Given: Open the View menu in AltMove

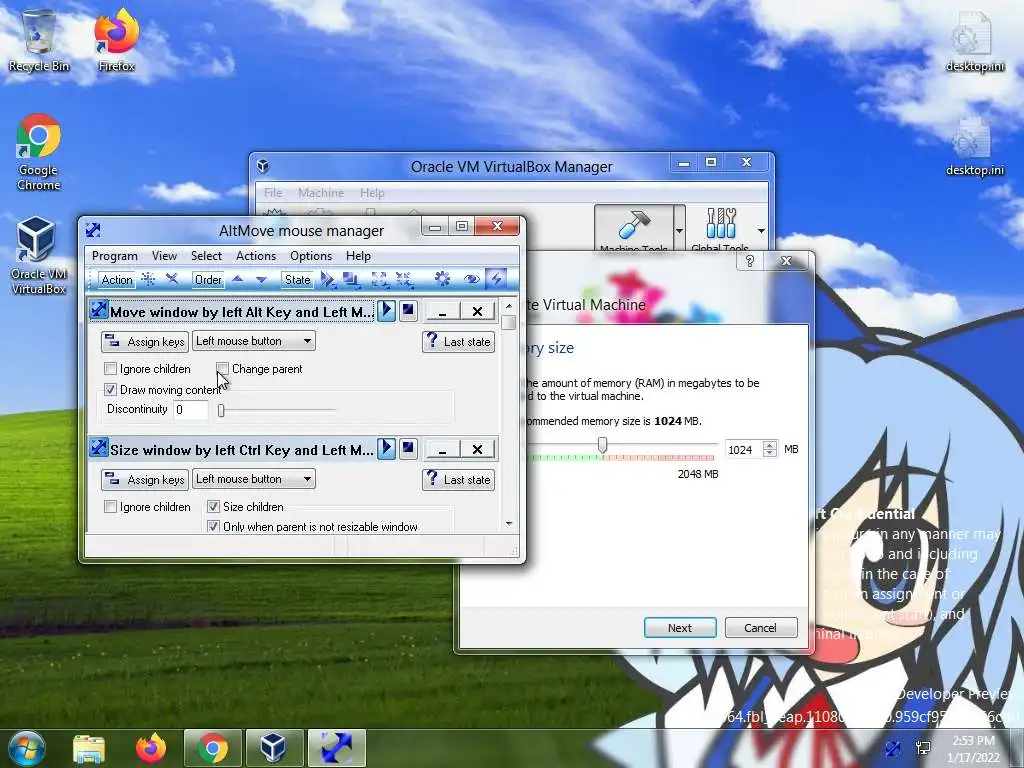Looking at the screenshot, I should (165, 256).
